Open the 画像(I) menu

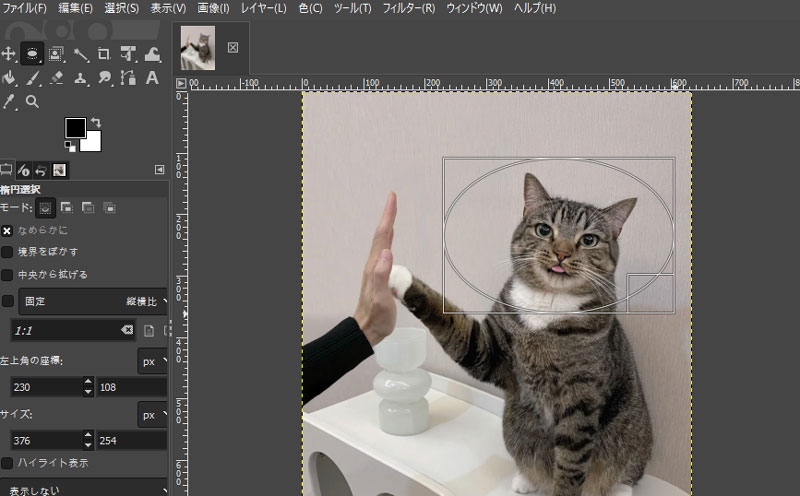click(213, 8)
